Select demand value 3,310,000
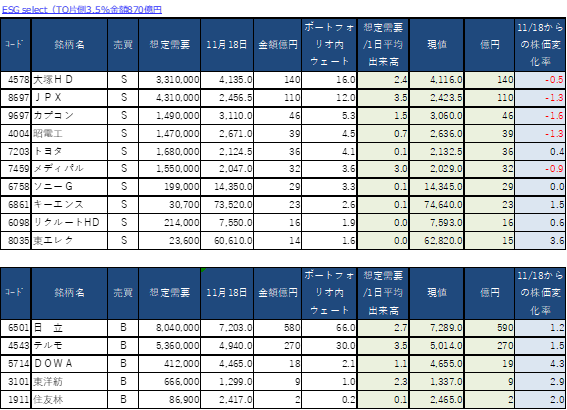The image size is (567, 410). pos(170,80)
